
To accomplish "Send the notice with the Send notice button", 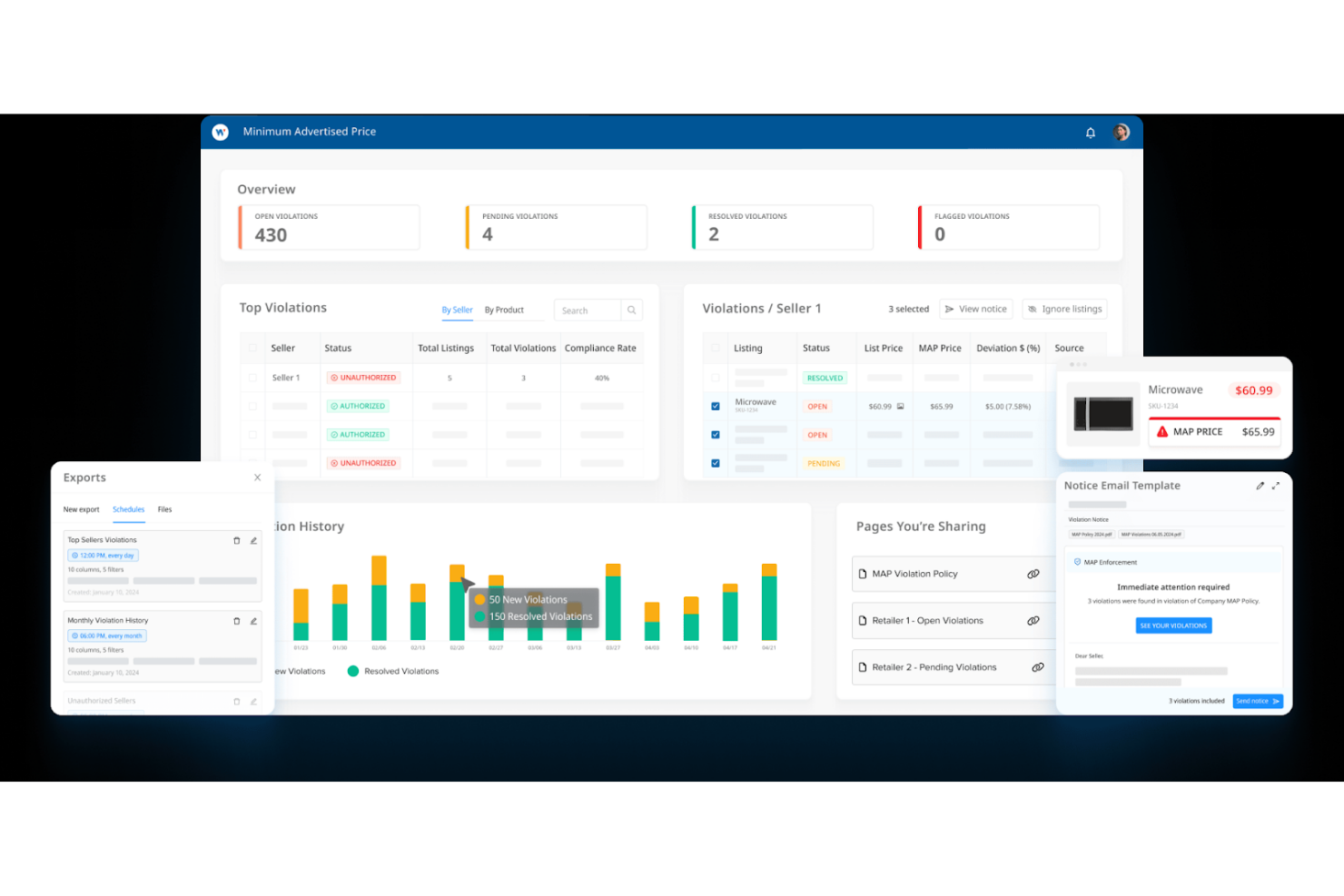I will pos(1257,701).
